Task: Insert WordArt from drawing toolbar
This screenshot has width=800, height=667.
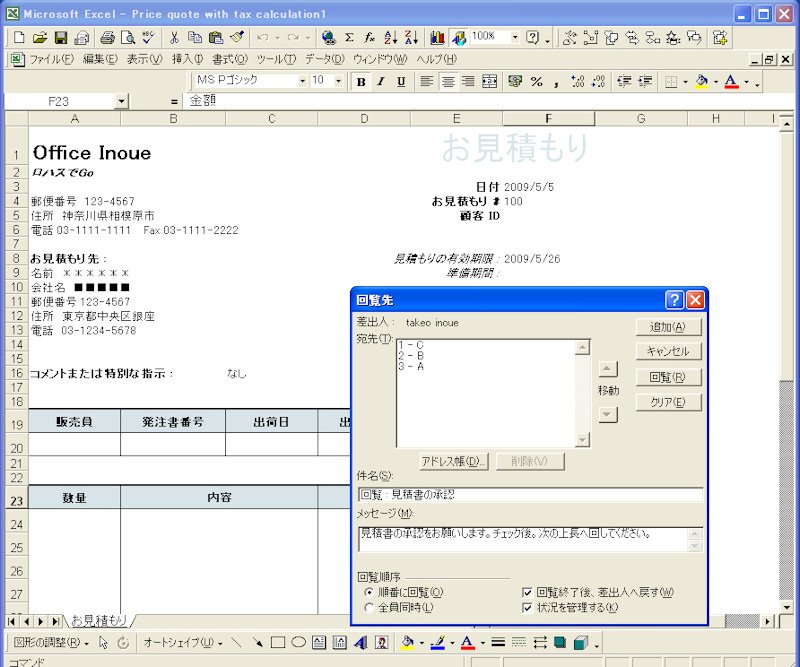Action: pos(360,643)
